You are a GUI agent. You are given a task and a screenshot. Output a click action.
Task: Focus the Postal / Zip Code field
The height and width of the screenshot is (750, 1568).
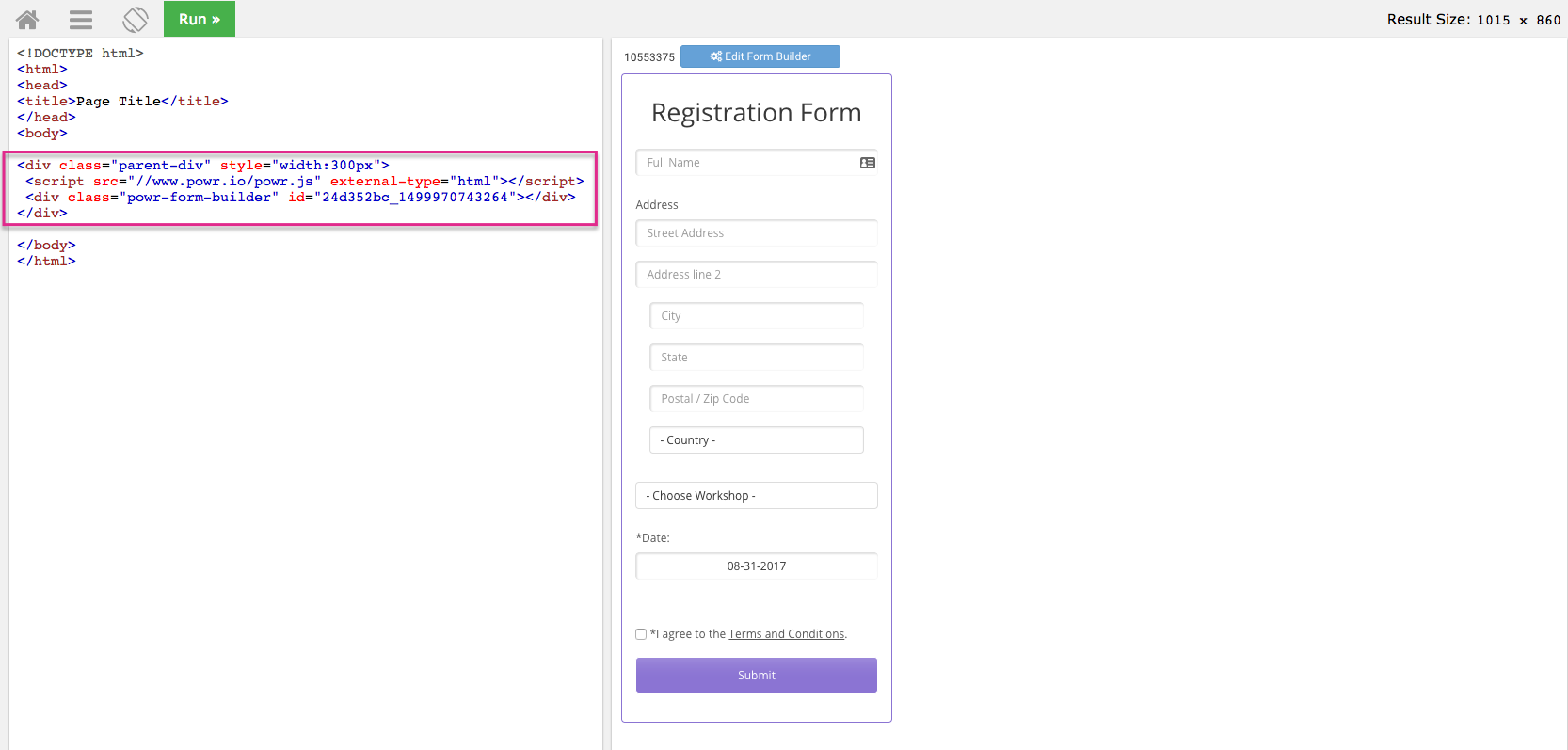[x=757, y=399]
